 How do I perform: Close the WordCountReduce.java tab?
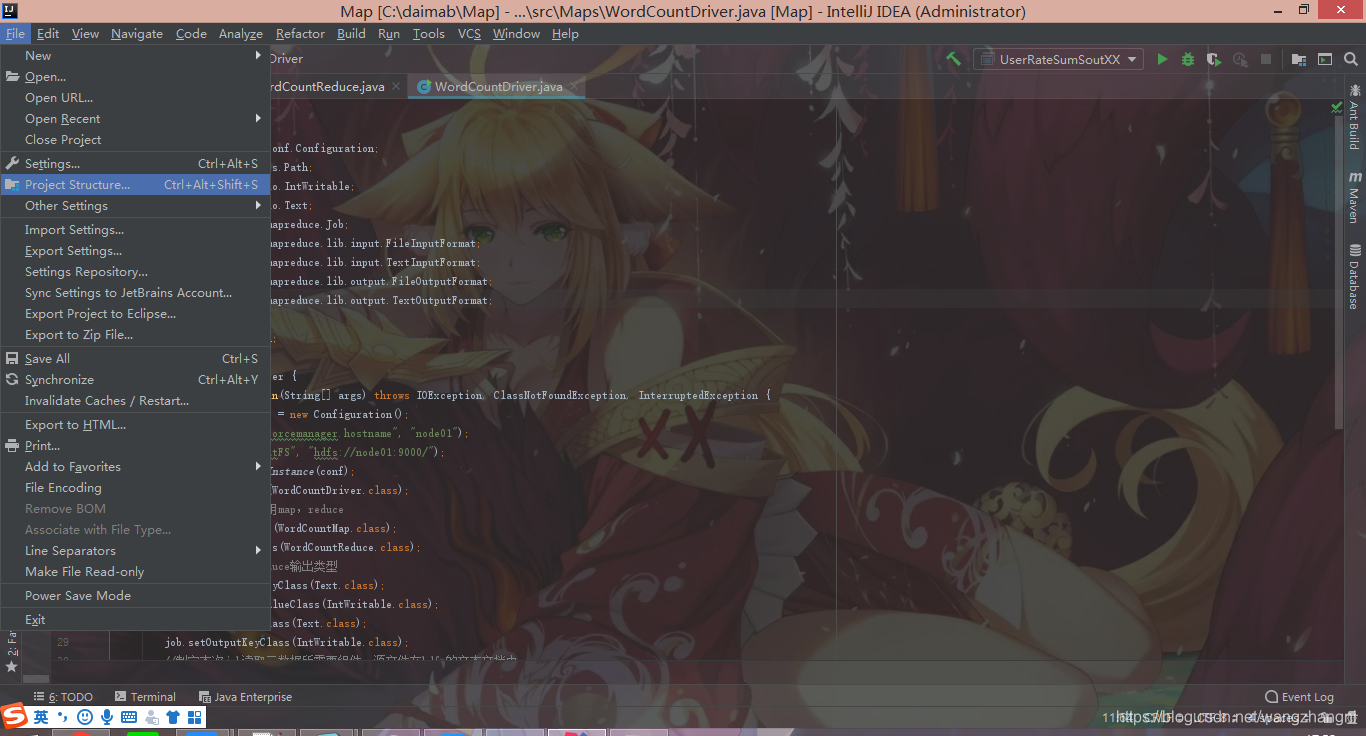[x=396, y=87]
